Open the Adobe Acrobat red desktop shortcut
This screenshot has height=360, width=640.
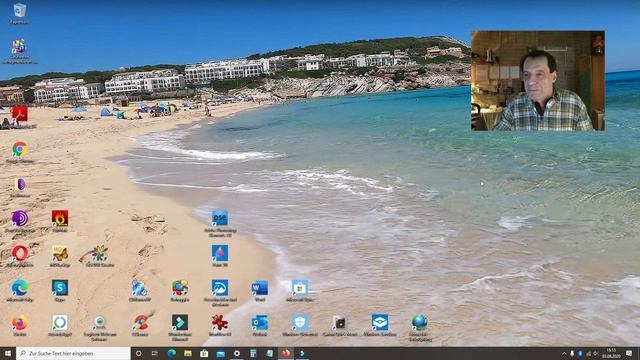20,114
